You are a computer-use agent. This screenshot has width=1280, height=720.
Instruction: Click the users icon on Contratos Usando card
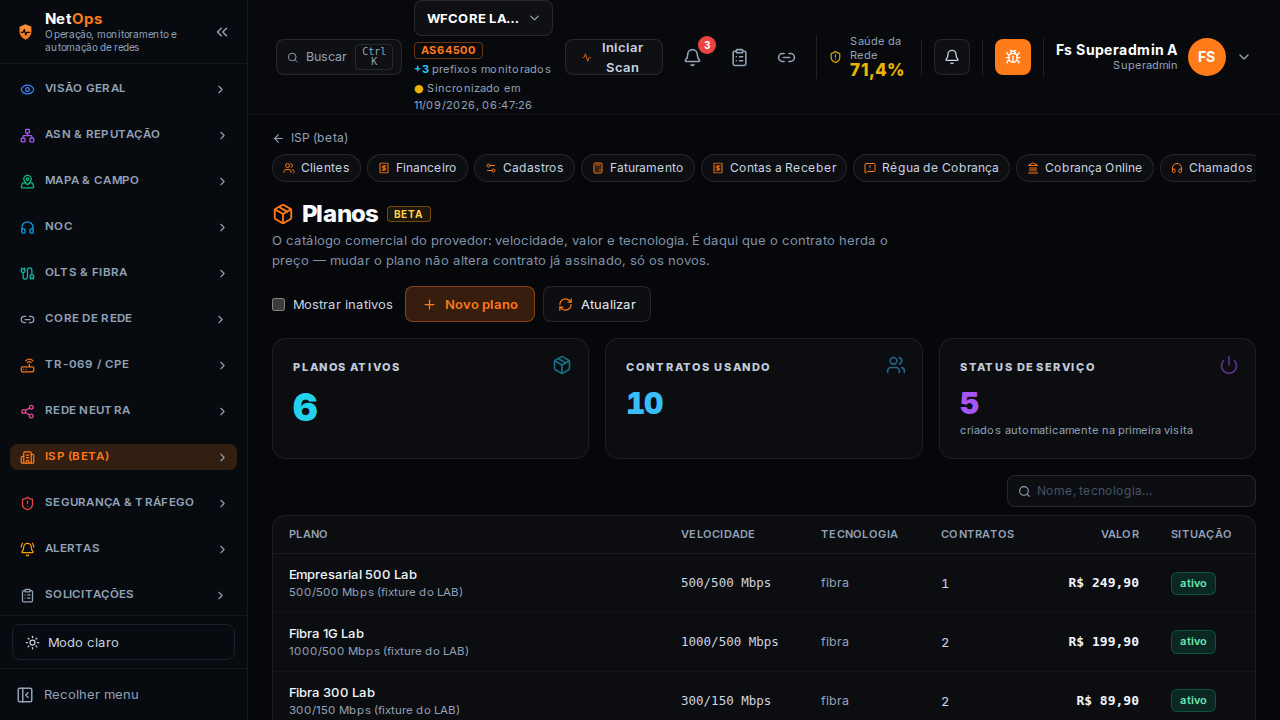(896, 365)
